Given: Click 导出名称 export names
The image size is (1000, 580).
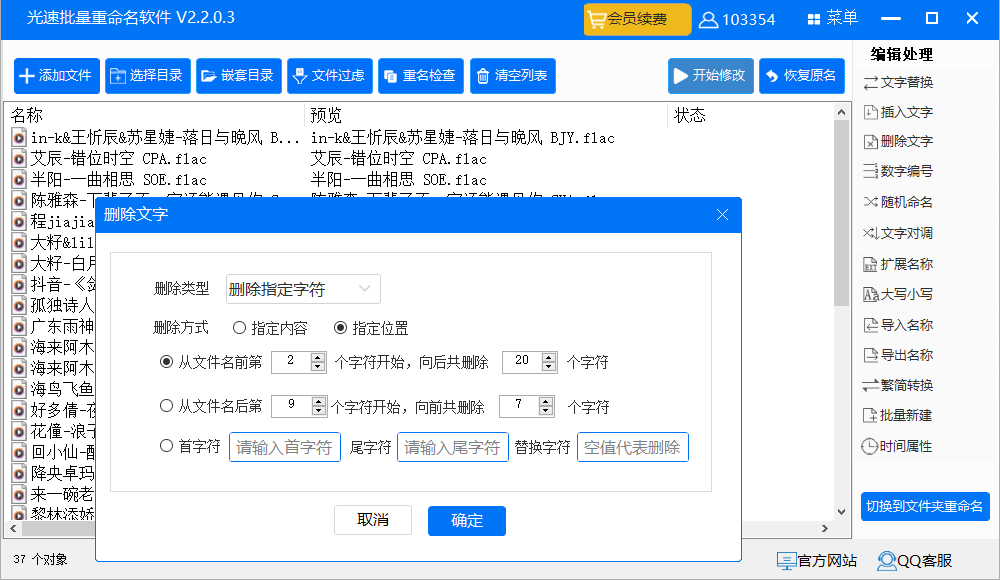Looking at the screenshot, I should (x=898, y=355).
